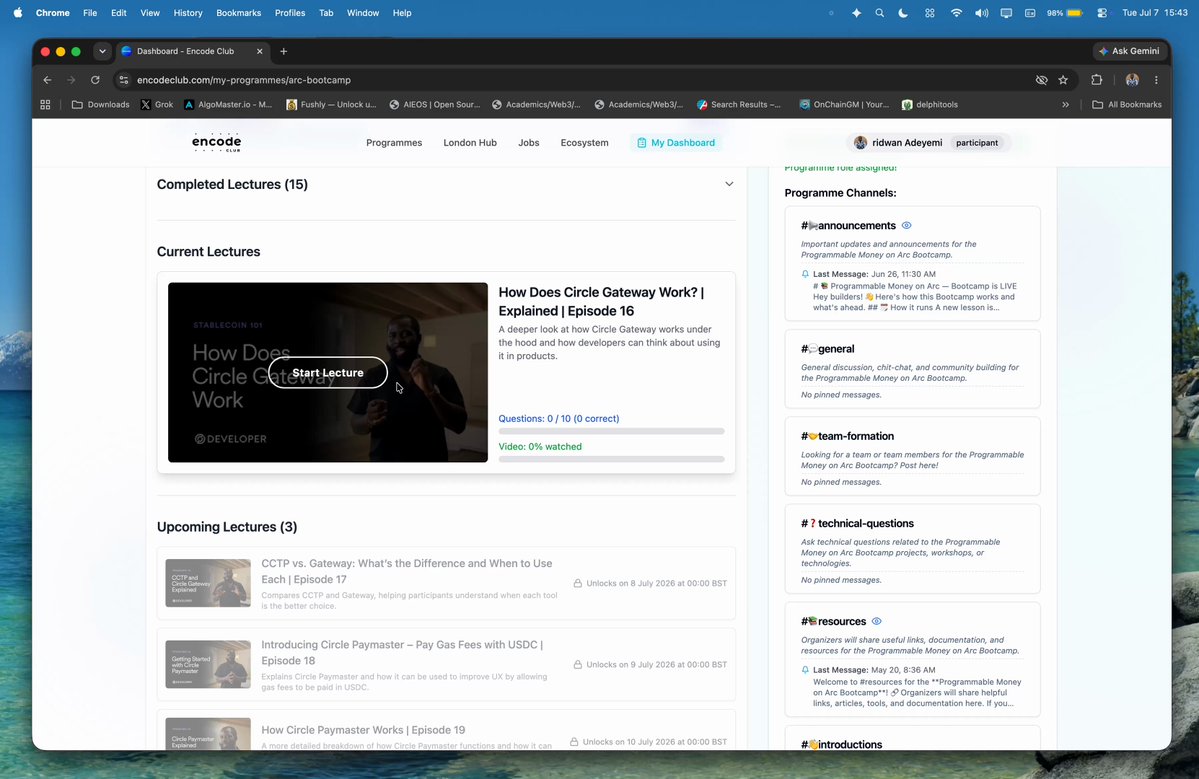Open a new tab with the plus icon
The image size is (1199, 779).
click(x=284, y=51)
